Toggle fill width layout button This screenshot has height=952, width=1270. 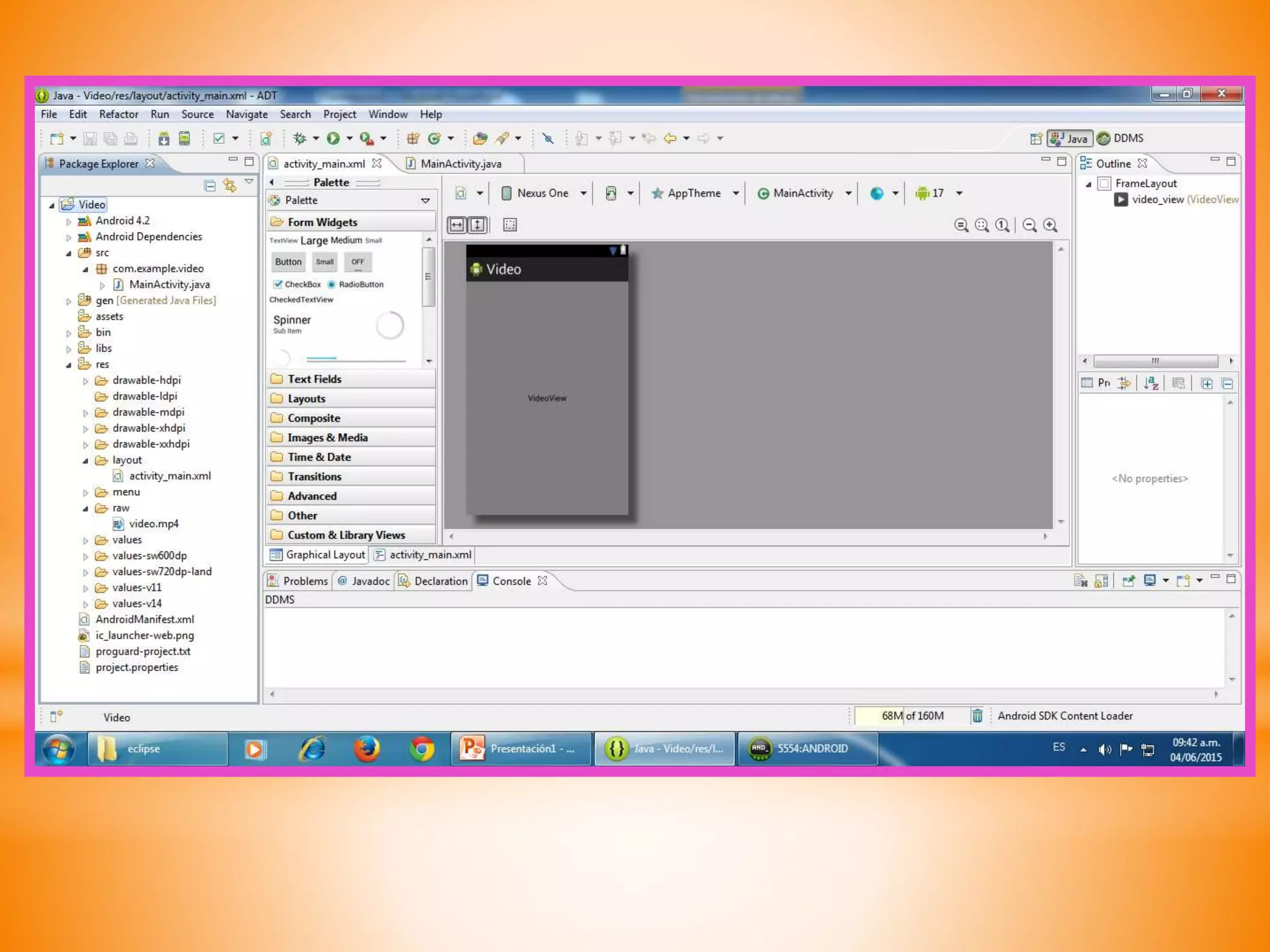tap(457, 225)
